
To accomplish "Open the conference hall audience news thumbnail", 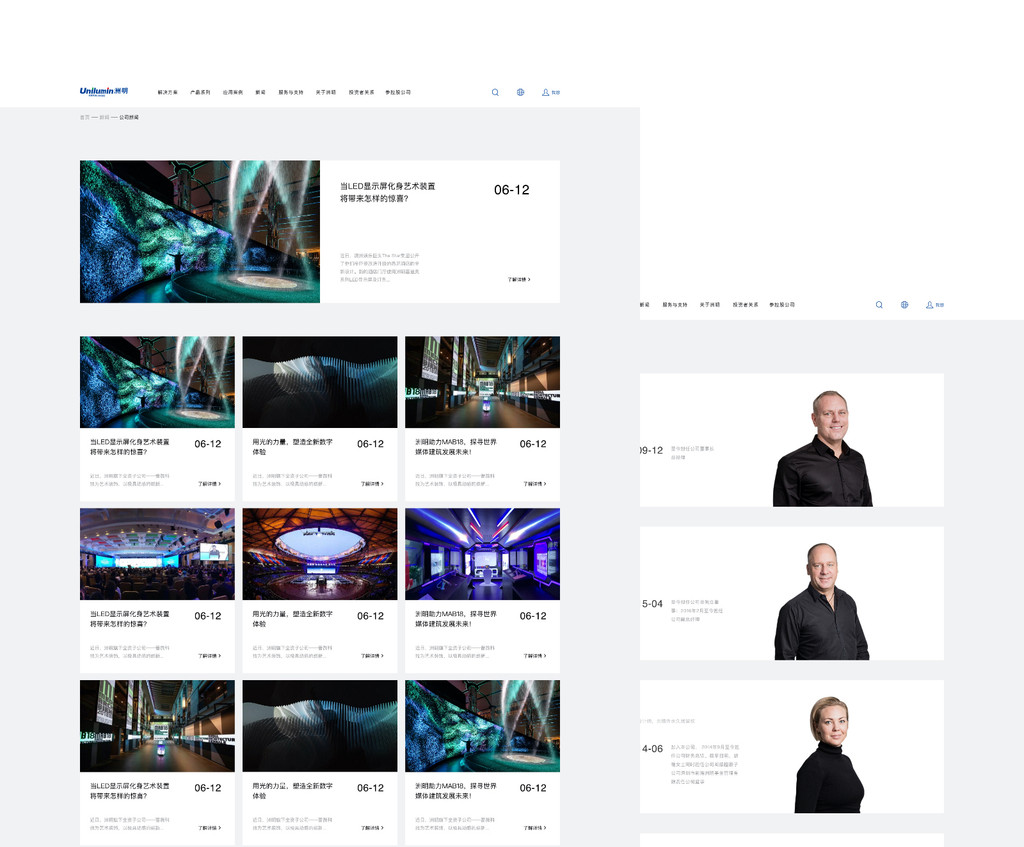I will click(x=157, y=553).
